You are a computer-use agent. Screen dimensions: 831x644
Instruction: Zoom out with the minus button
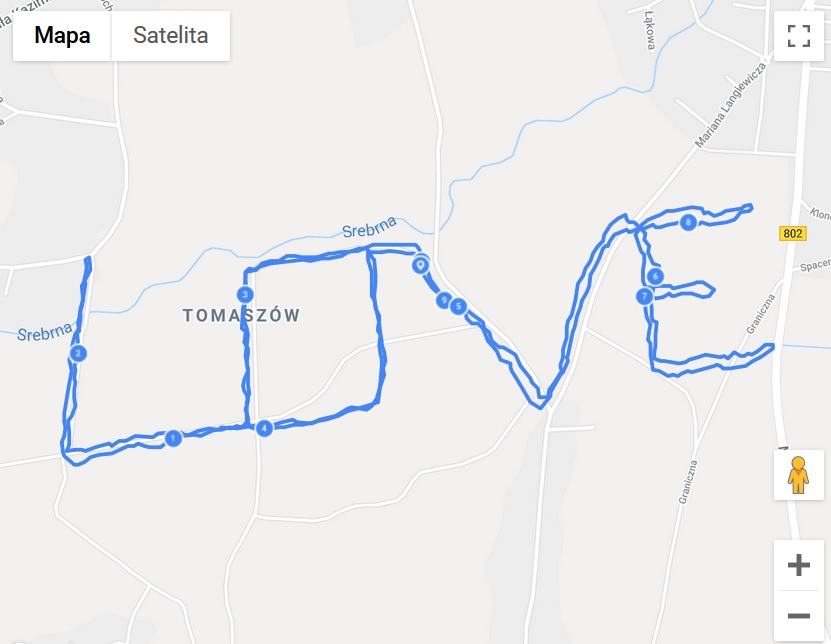point(799,616)
